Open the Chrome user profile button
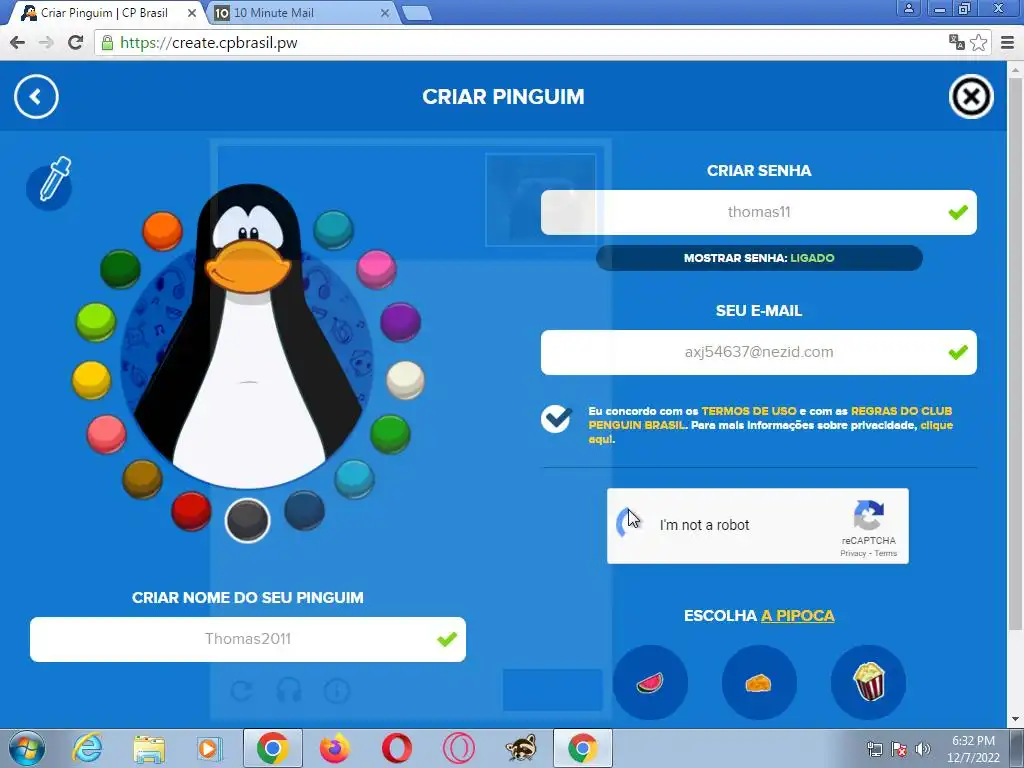 (908, 8)
